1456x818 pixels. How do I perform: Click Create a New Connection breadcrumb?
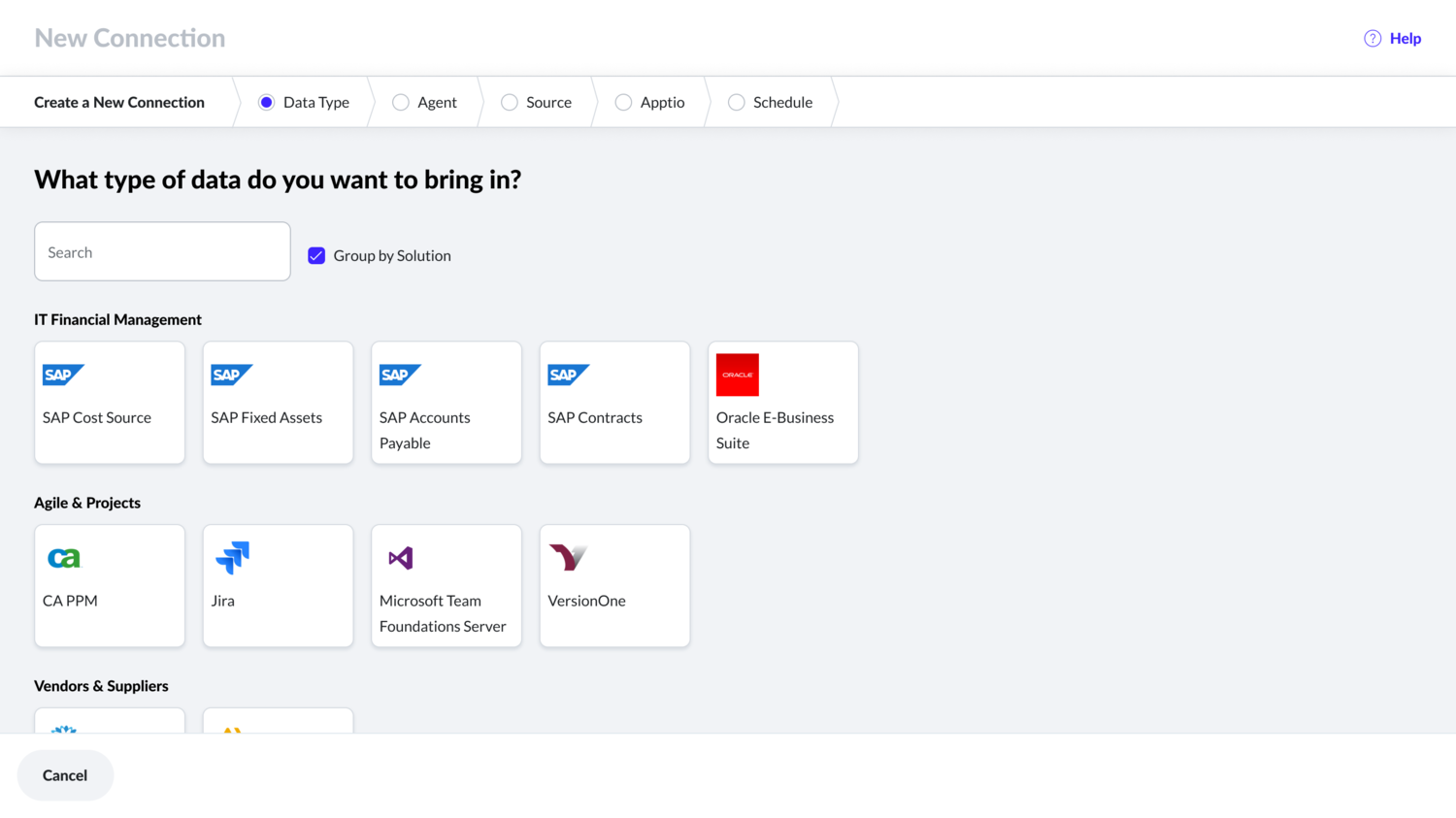[x=119, y=102]
